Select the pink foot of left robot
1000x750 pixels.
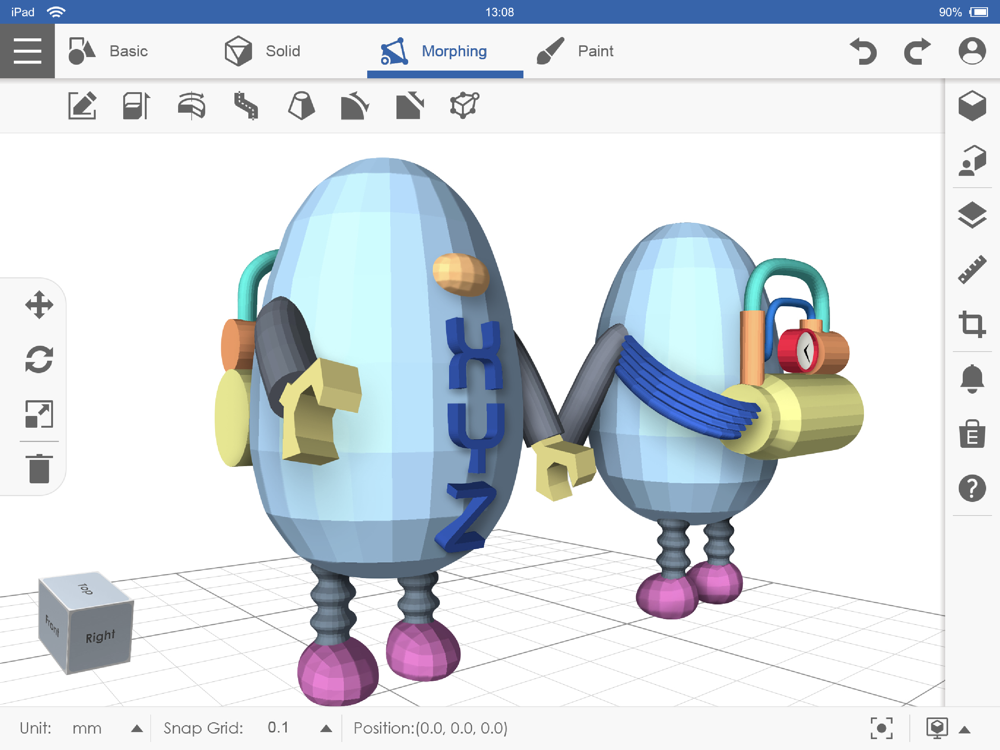[x=339, y=672]
